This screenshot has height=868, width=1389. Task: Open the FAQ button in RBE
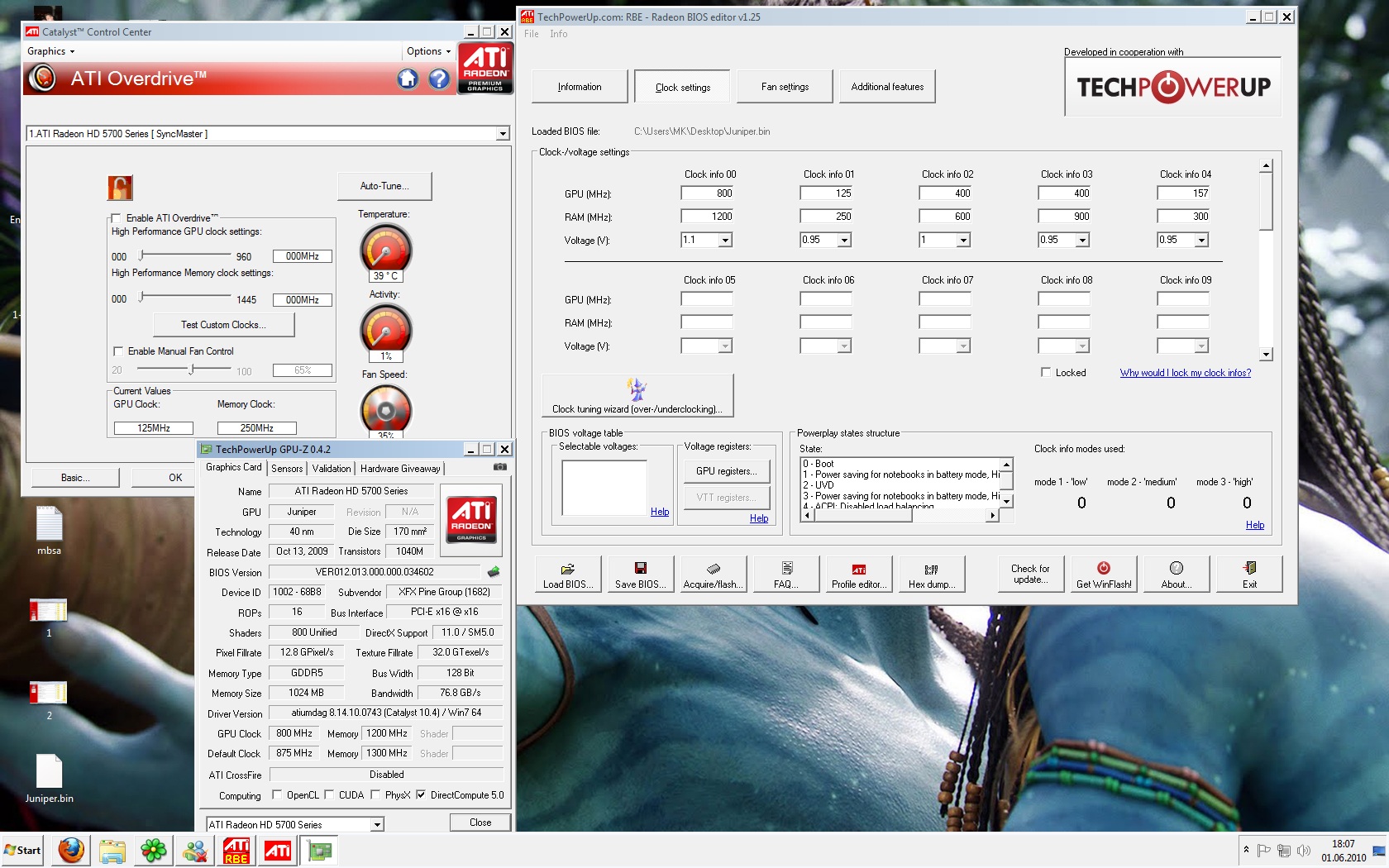(x=785, y=574)
